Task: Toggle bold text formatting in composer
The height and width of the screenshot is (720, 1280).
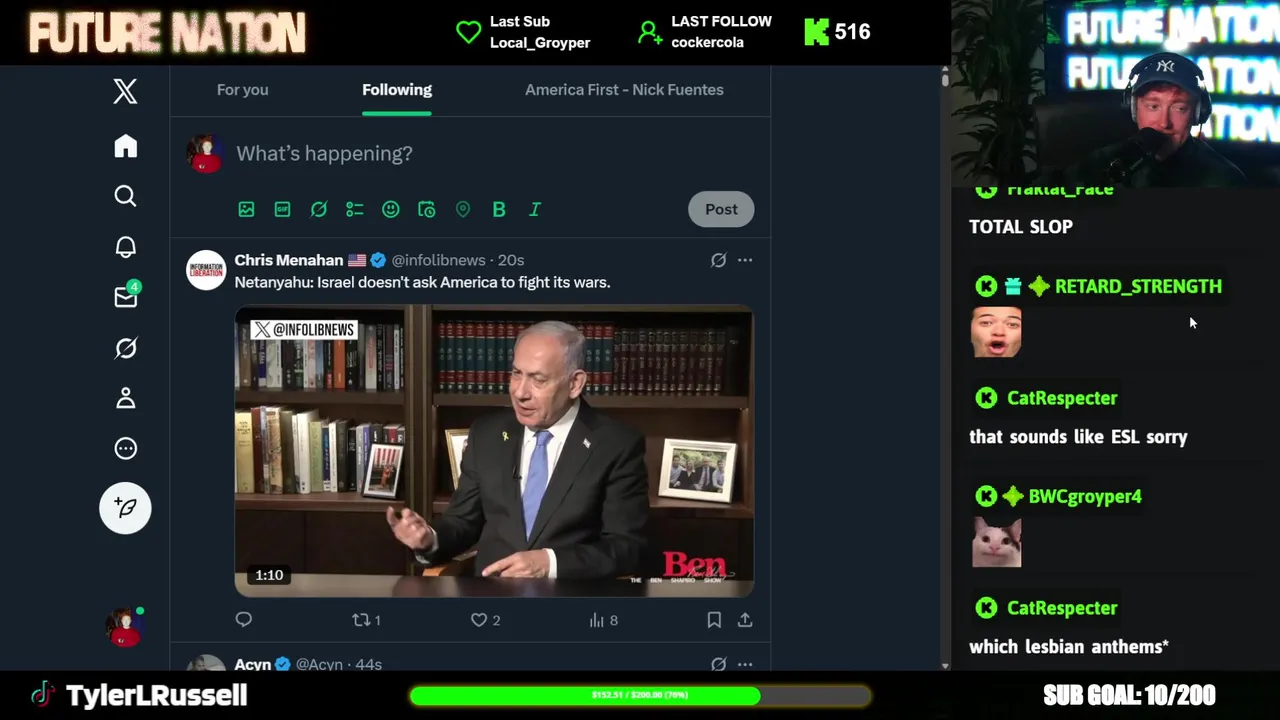Action: (x=499, y=209)
